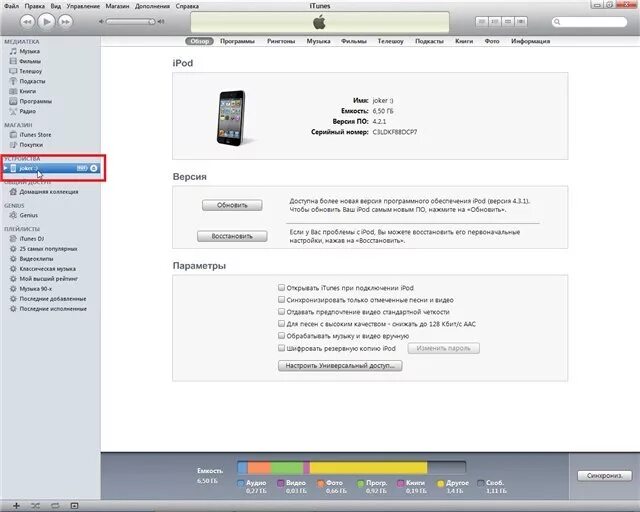Click the search field in iTunes
Image resolution: width=640 pixels, height=512 pixels.
[x=589, y=22]
